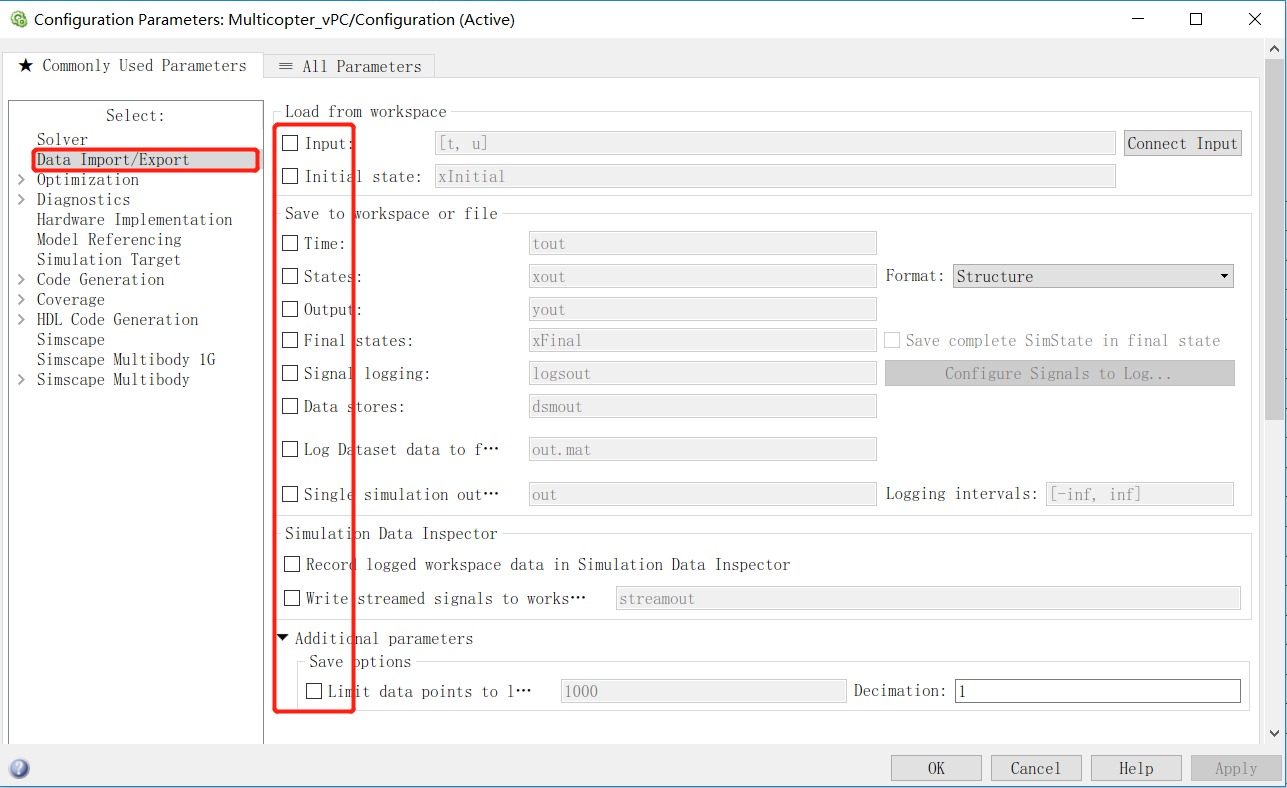Select Model Referencing in the tree

[x=109, y=240]
